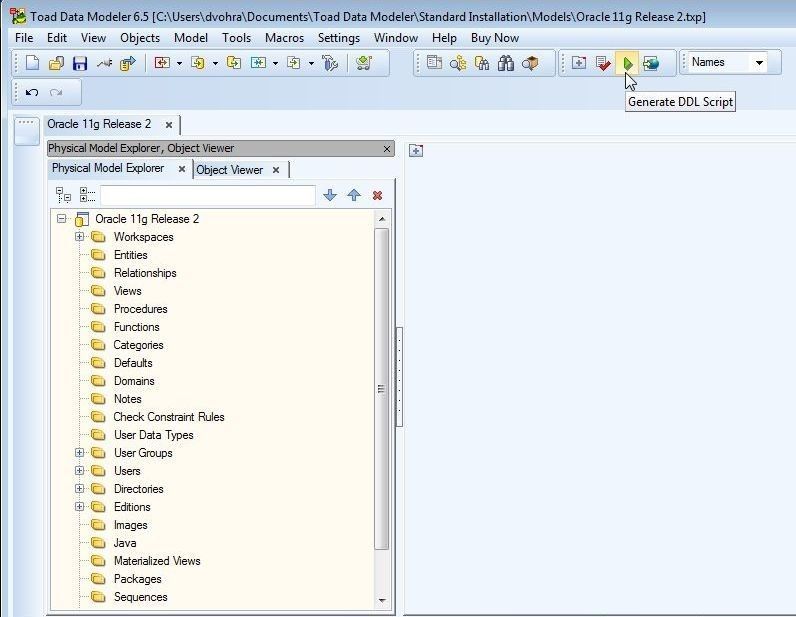This screenshot has height=617, width=796.
Task: Click the tree scrollbar up arrow
Action: pyautogui.click(x=382, y=219)
